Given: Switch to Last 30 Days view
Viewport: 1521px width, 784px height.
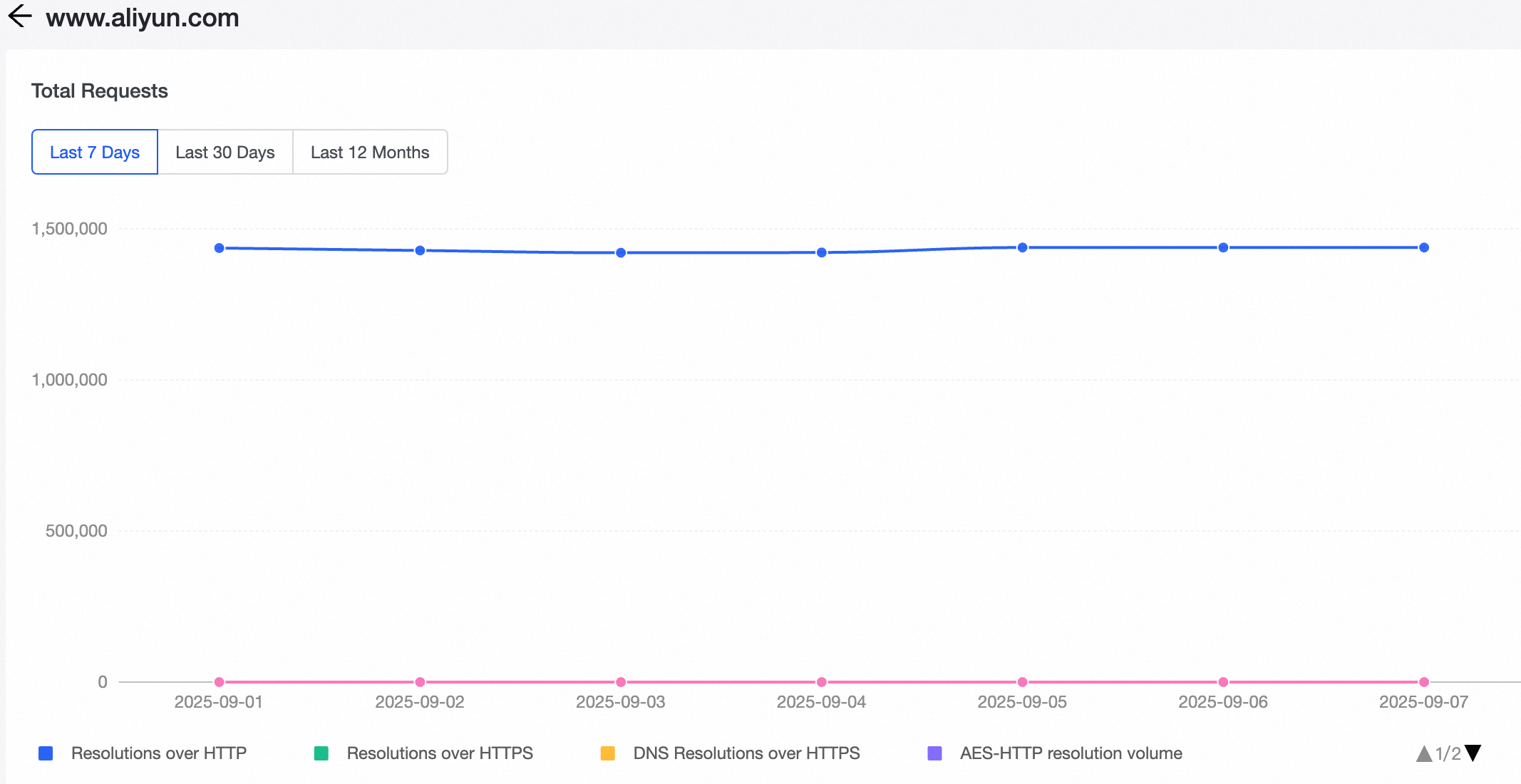Looking at the screenshot, I should (225, 152).
